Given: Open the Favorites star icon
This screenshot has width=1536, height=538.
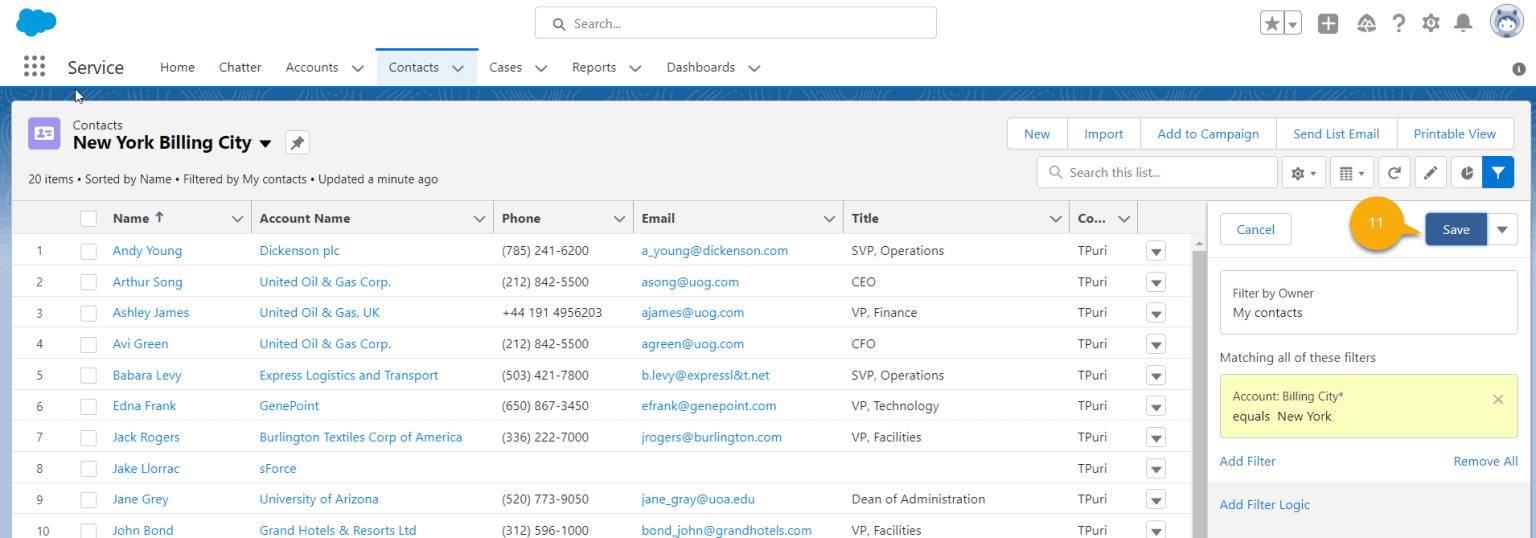Looking at the screenshot, I should click(x=1272, y=23).
